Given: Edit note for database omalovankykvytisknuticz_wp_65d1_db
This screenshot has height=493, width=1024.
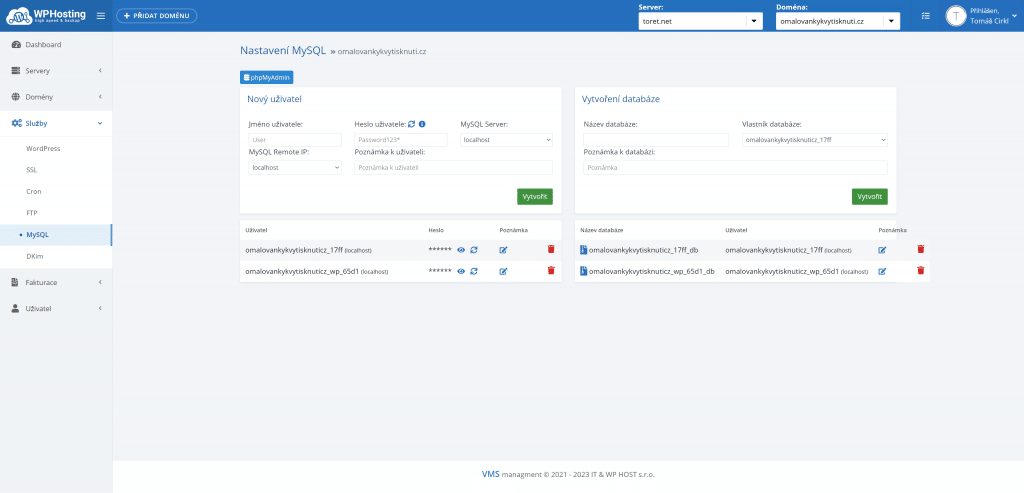Looking at the screenshot, I should (x=882, y=271).
